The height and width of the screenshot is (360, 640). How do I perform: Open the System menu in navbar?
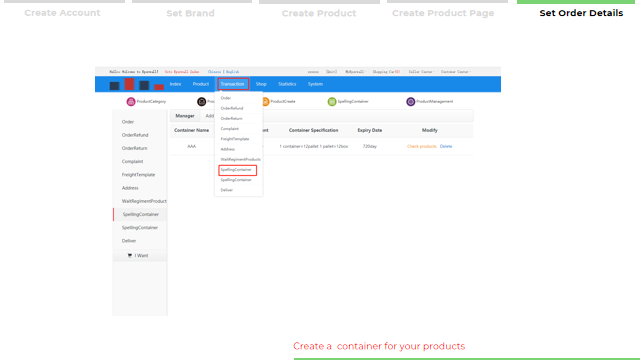(x=315, y=84)
